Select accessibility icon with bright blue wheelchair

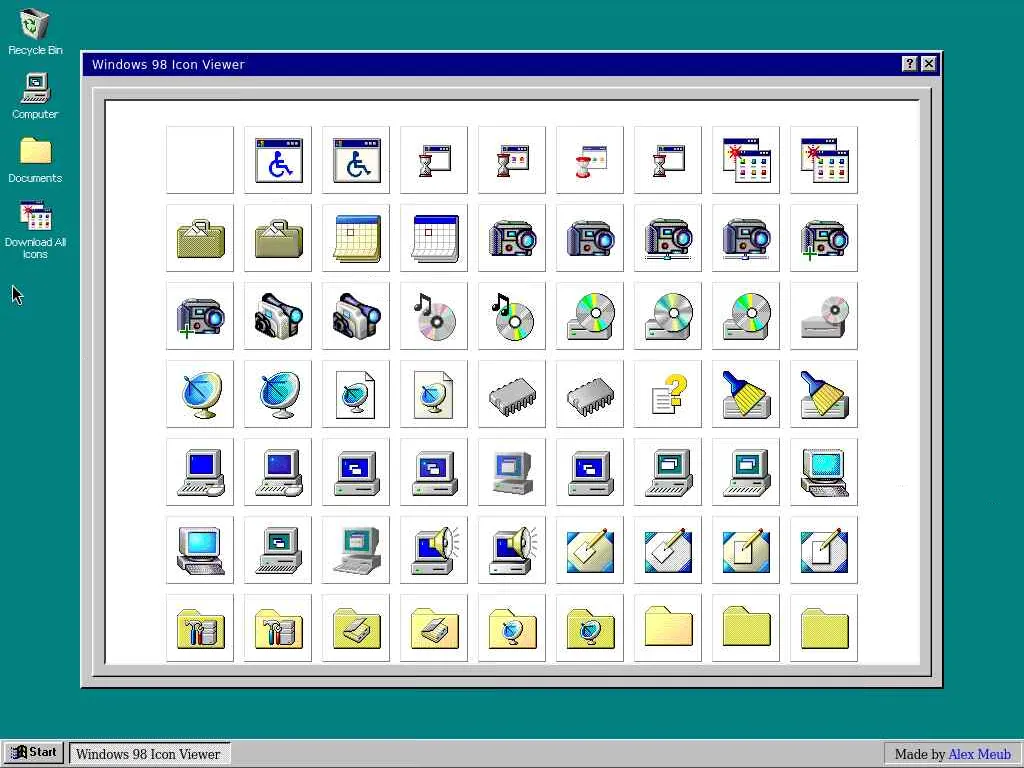278,160
